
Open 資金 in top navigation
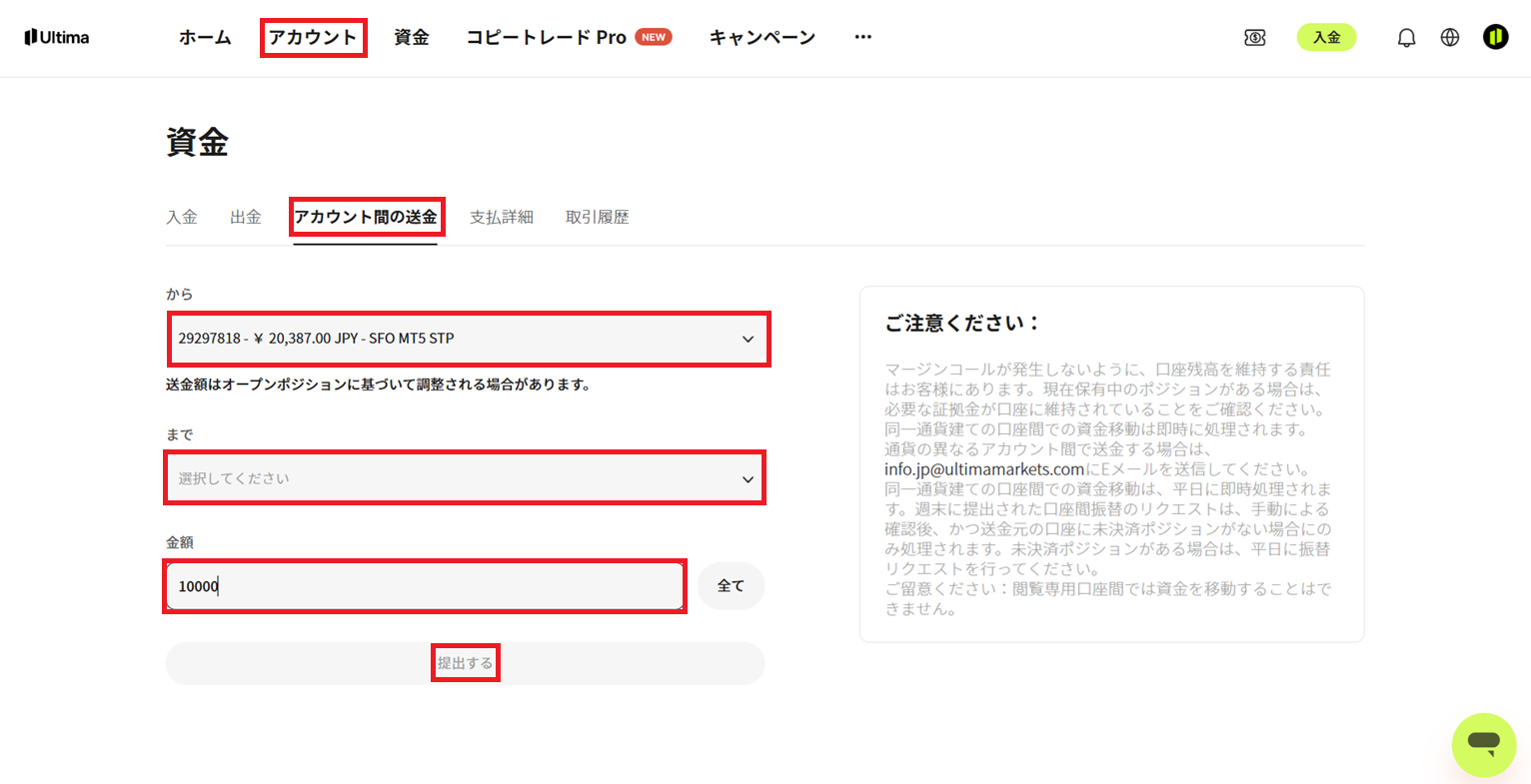[411, 37]
